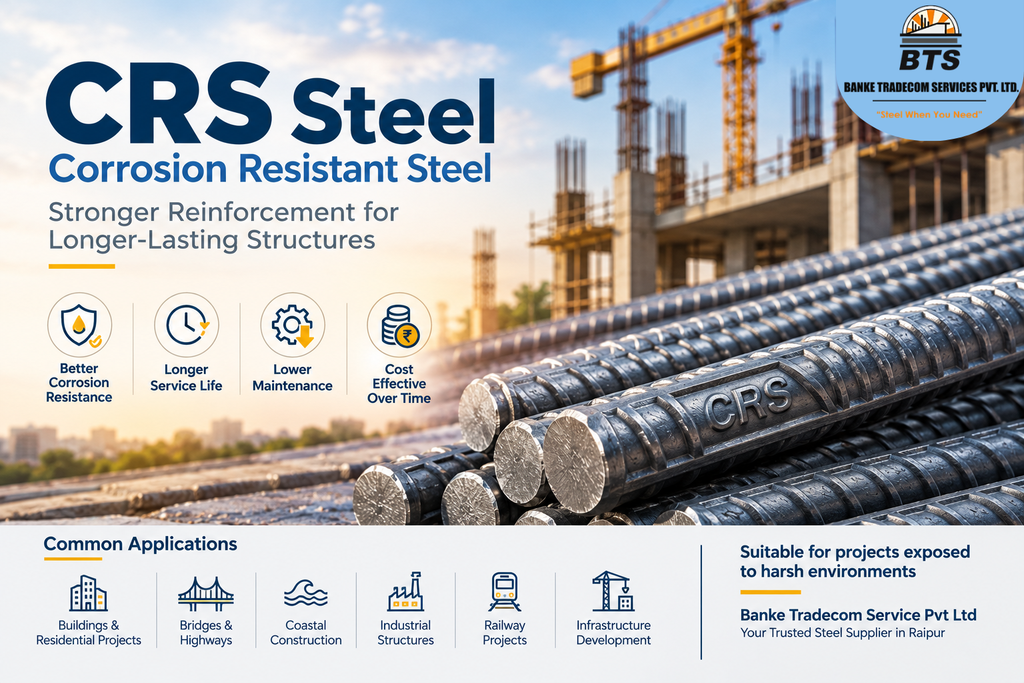Click the 'Steel When You Need' tagline
The image size is (1024, 683).
(929, 114)
